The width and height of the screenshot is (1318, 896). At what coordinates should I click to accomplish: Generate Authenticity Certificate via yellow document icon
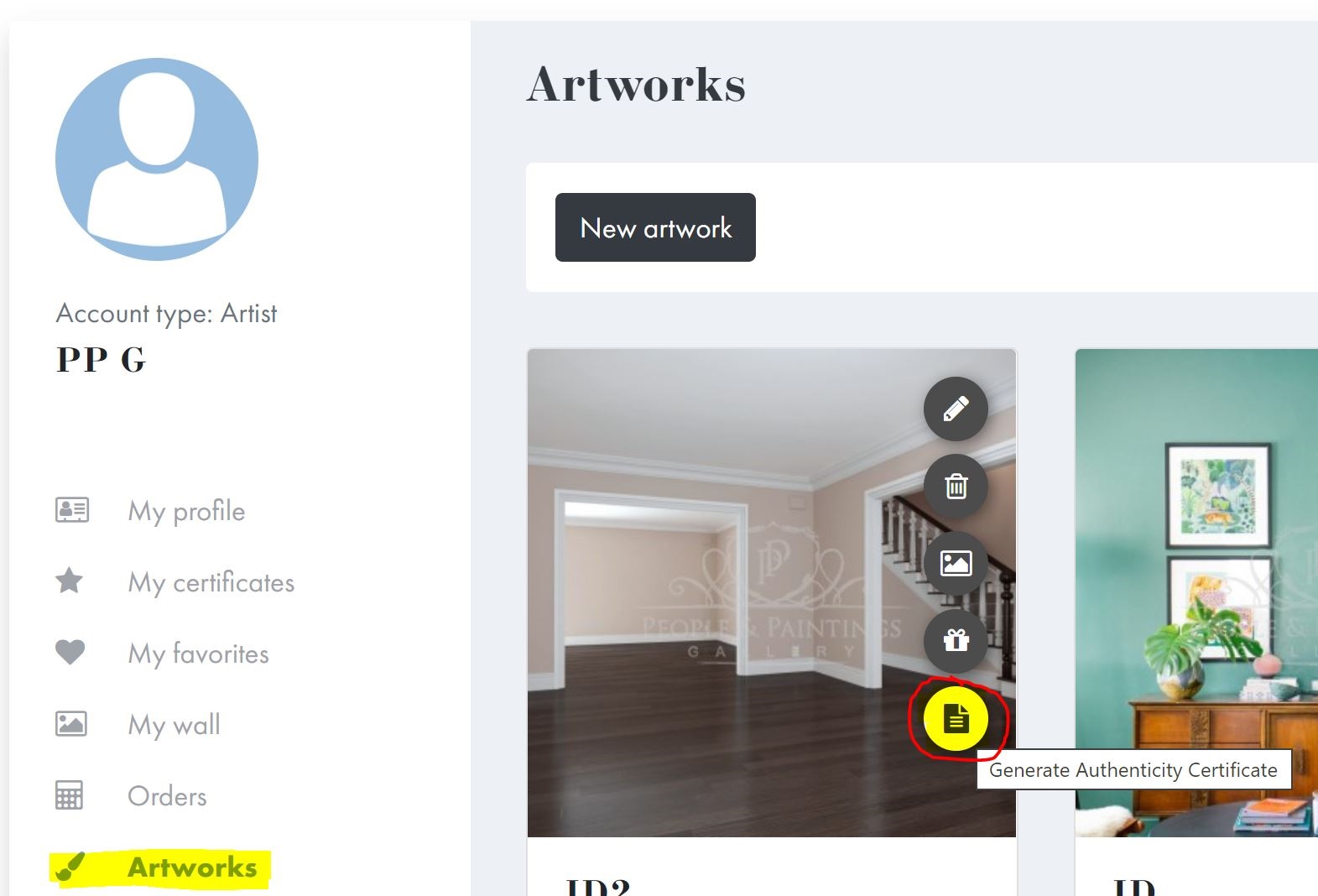tap(956, 718)
